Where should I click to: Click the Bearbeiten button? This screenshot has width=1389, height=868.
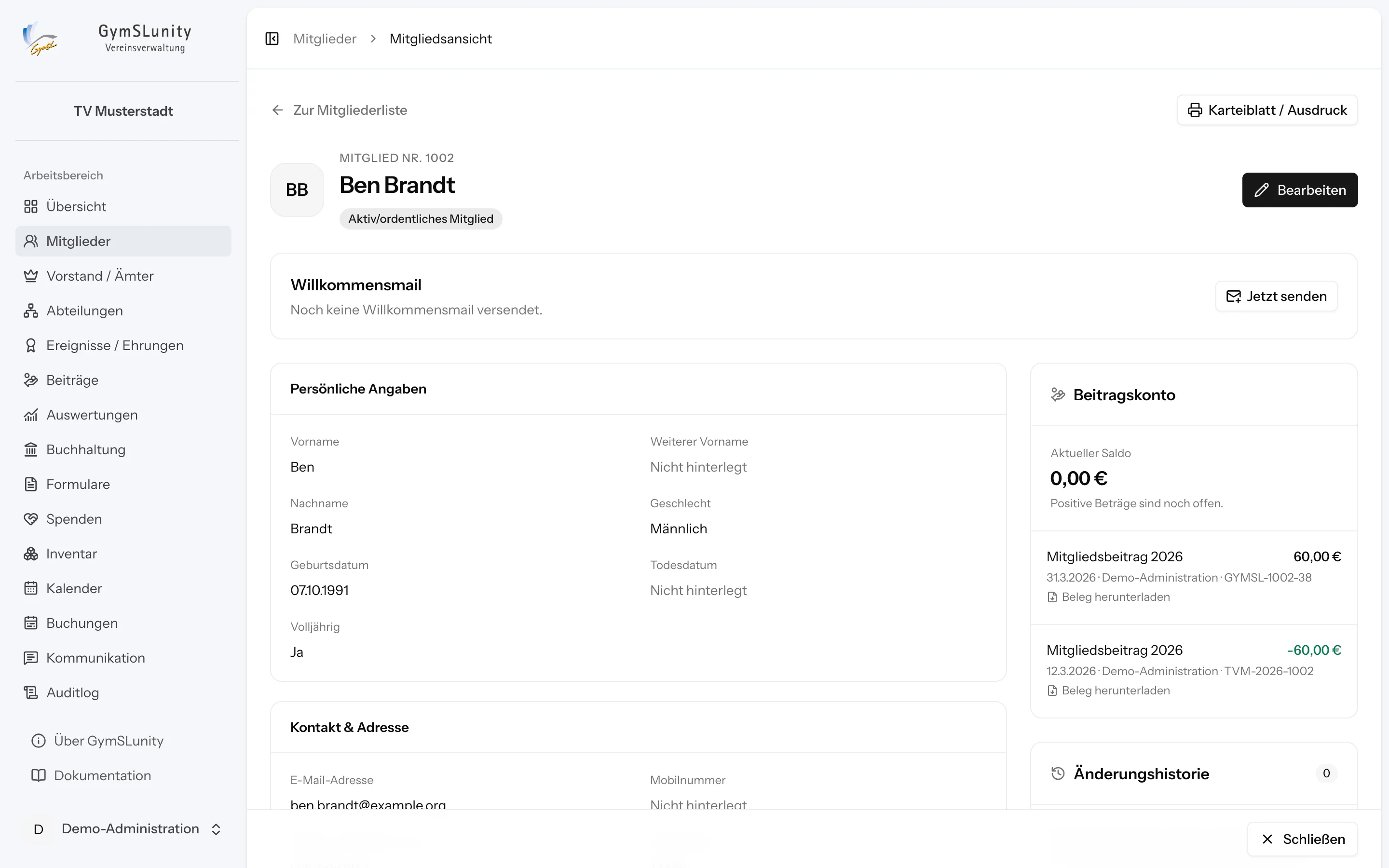[1300, 190]
